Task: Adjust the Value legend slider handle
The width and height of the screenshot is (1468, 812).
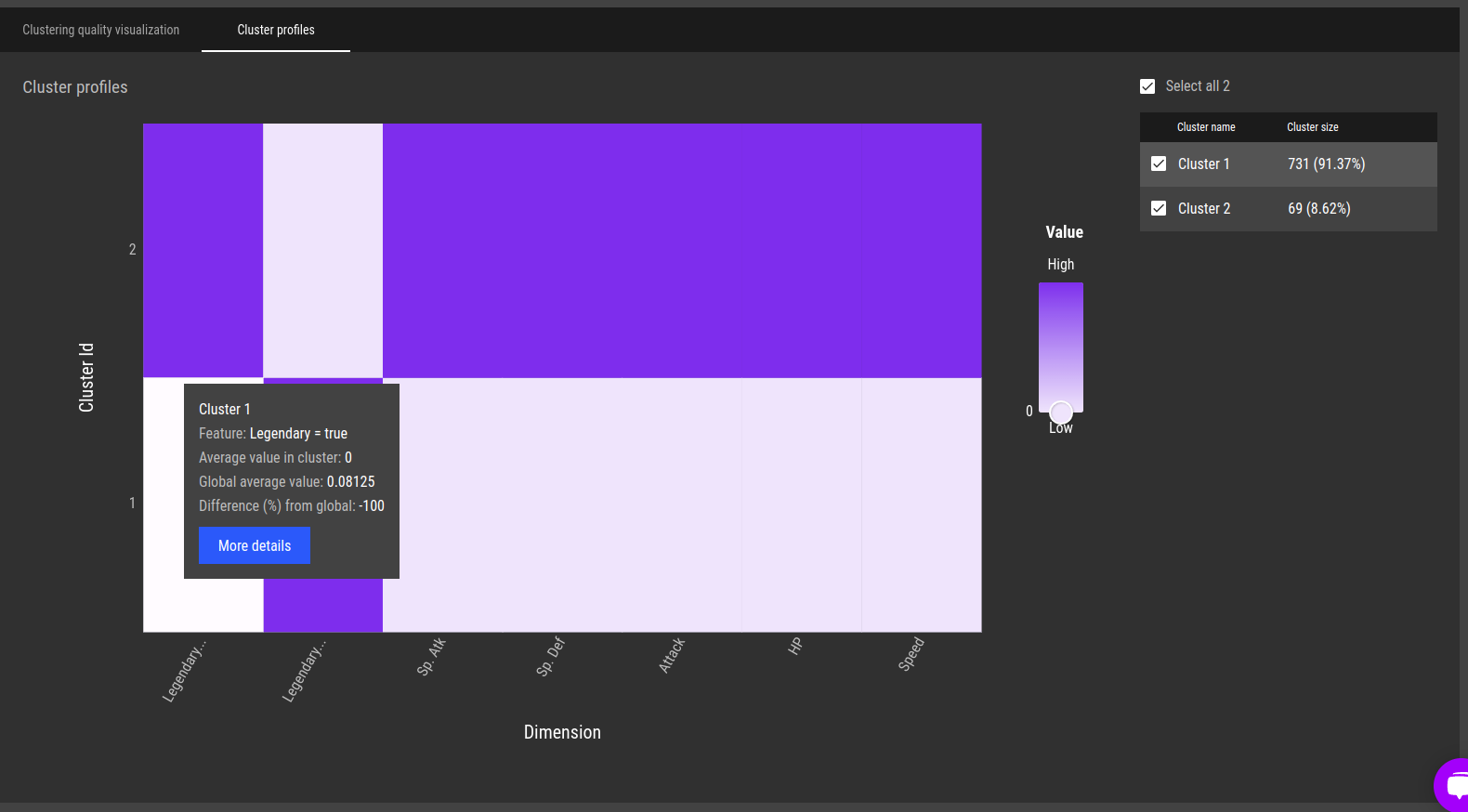Action: point(1061,413)
